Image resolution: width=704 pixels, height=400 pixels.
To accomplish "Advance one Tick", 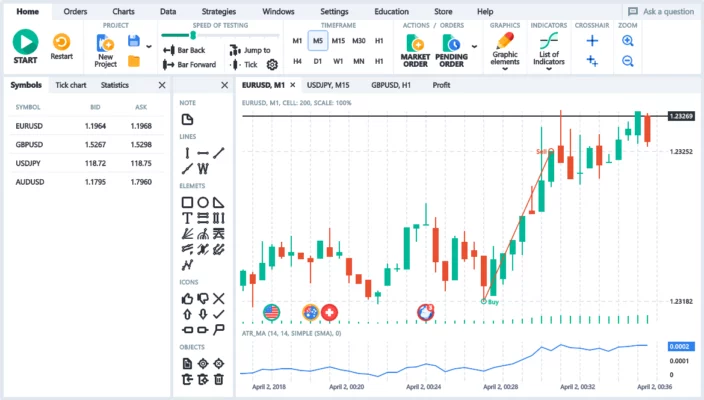I will tap(244, 65).
